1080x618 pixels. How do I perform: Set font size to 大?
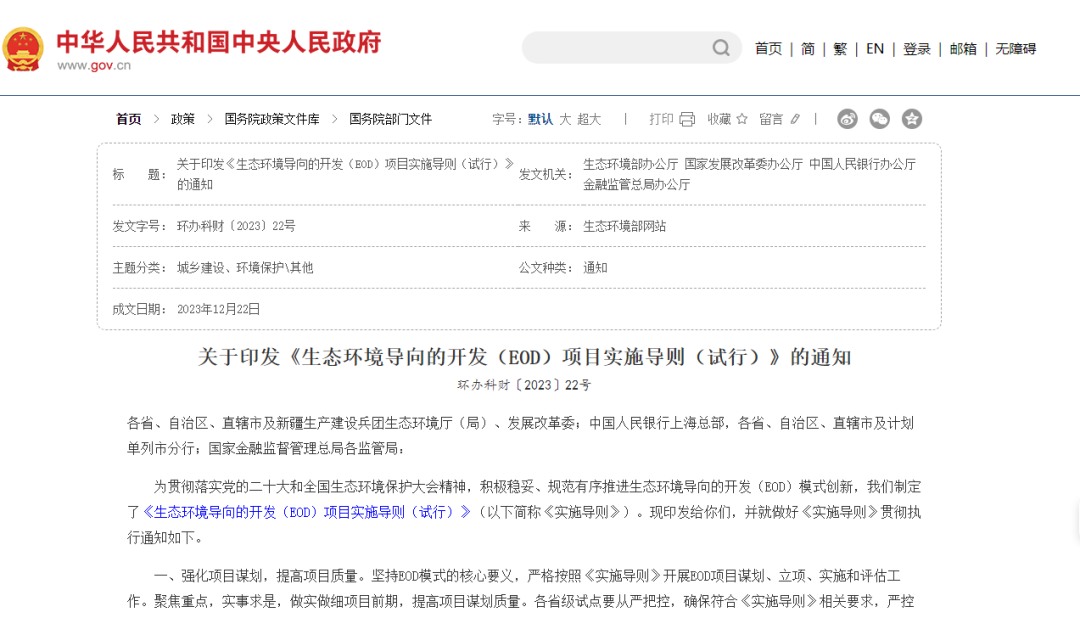click(x=565, y=119)
